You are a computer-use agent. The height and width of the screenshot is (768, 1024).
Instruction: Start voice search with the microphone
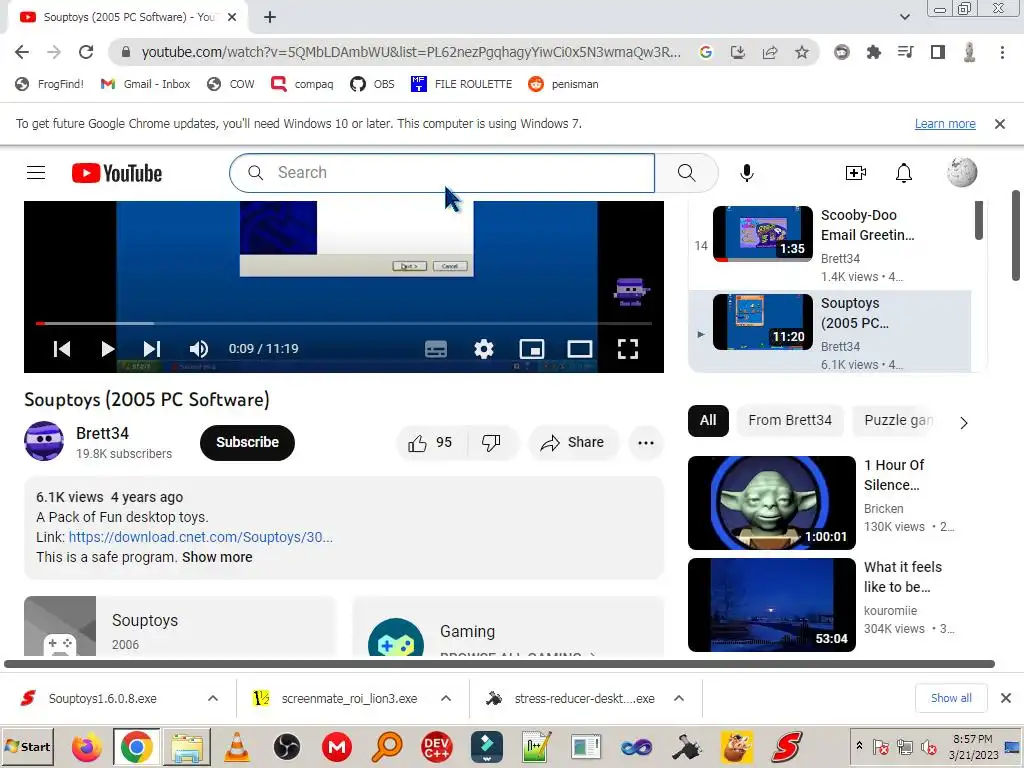click(746, 173)
